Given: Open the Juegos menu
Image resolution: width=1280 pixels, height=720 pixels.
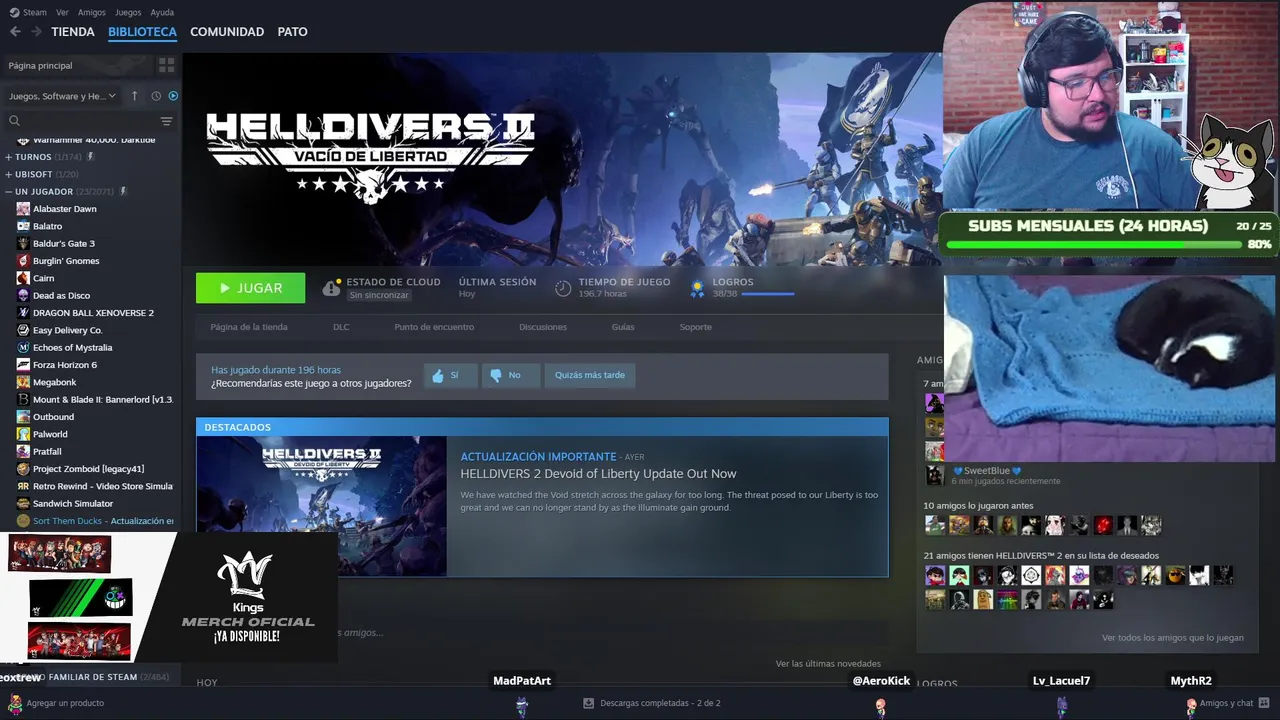Looking at the screenshot, I should tap(128, 13).
